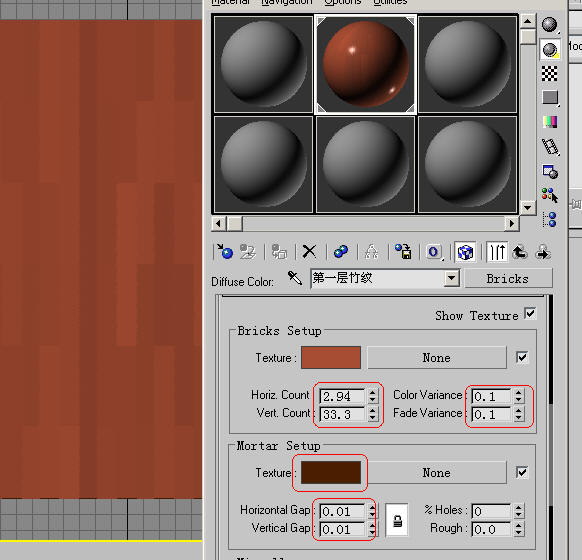Adjust the Color Variance spinner
This screenshot has width=582, height=560.
519,396
